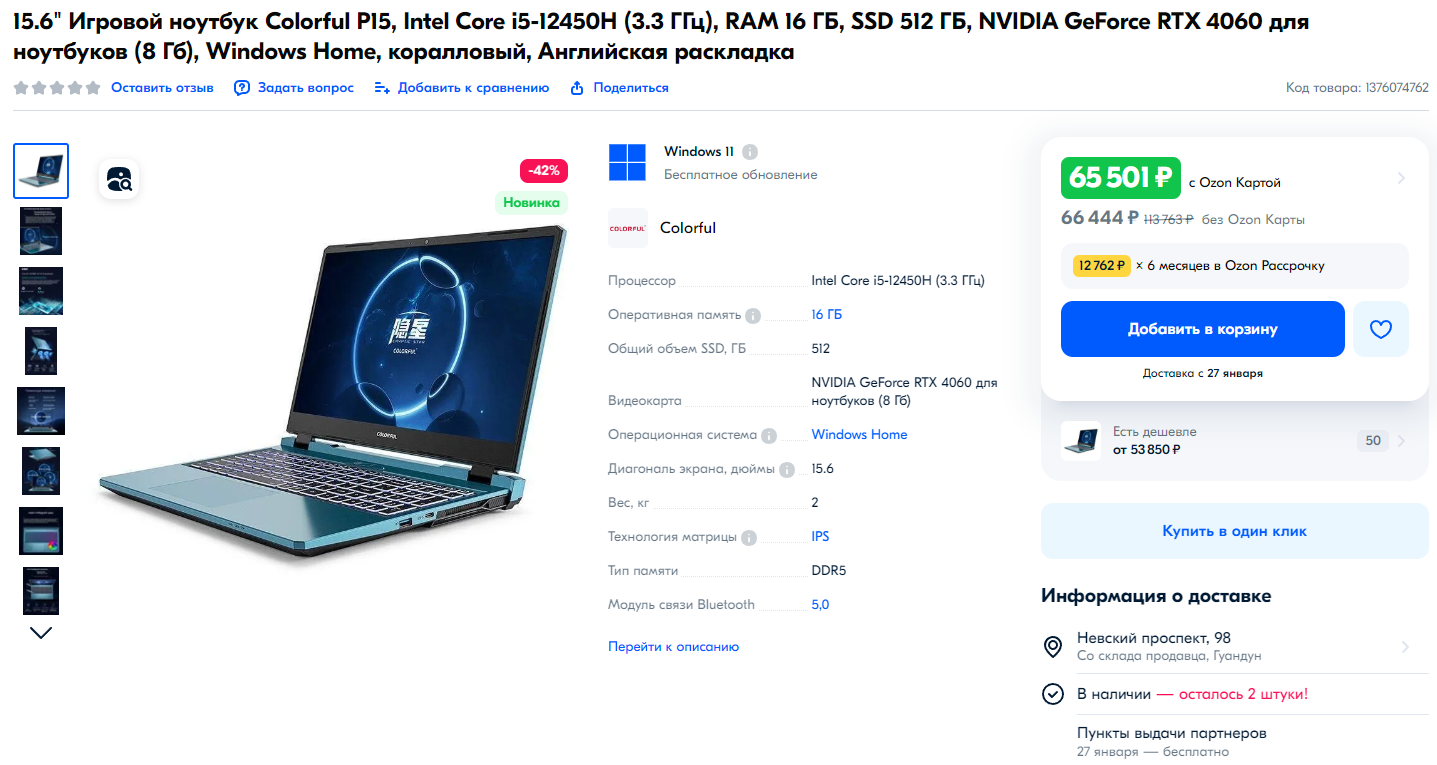
Task: Click info icon beside Технология матрицы
Action: point(749,537)
